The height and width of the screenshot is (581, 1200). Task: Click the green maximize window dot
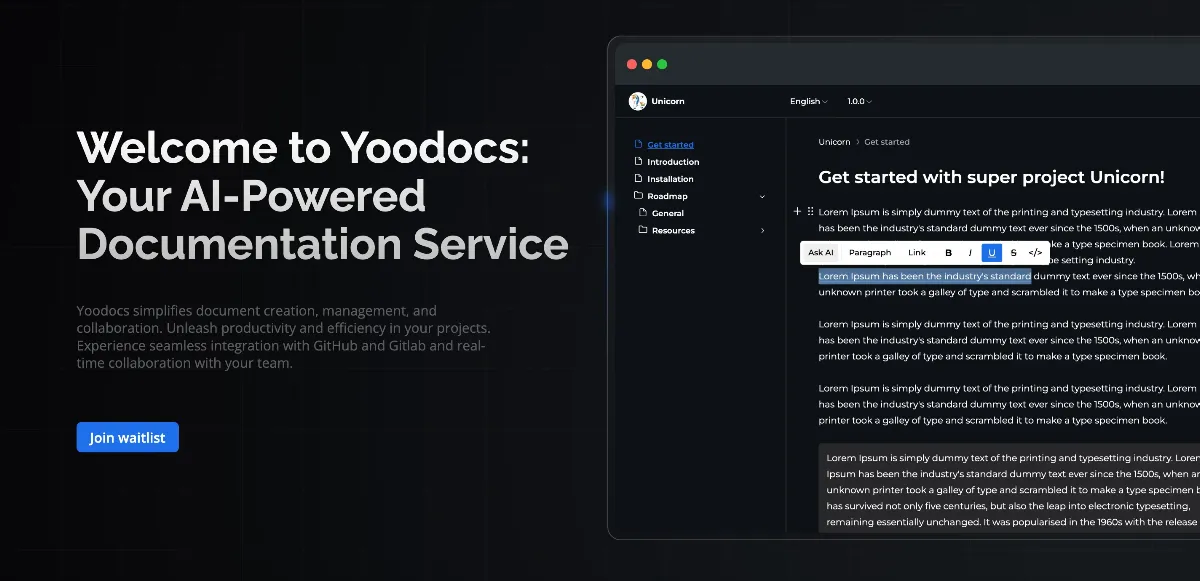point(662,64)
